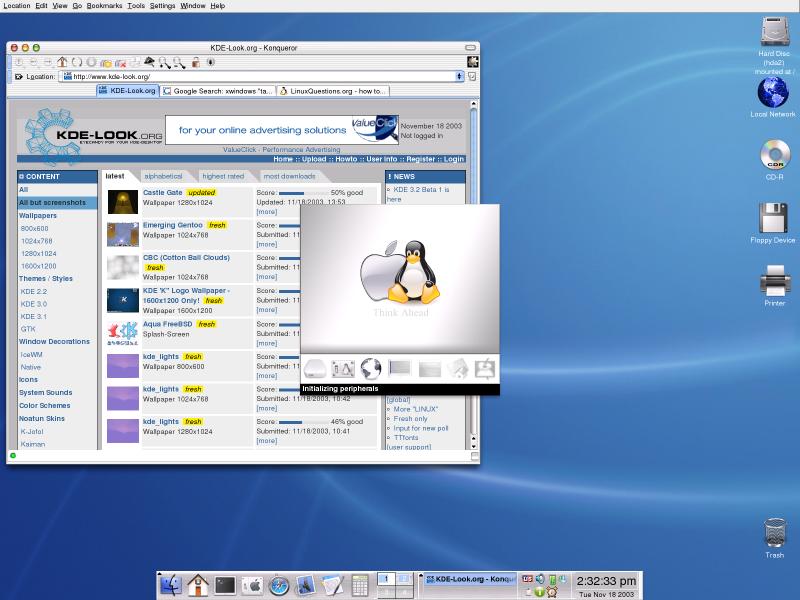Image resolution: width=800 pixels, height=600 pixels.
Task: Go to Konqueror's home URL icon
Action: [x=62, y=62]
